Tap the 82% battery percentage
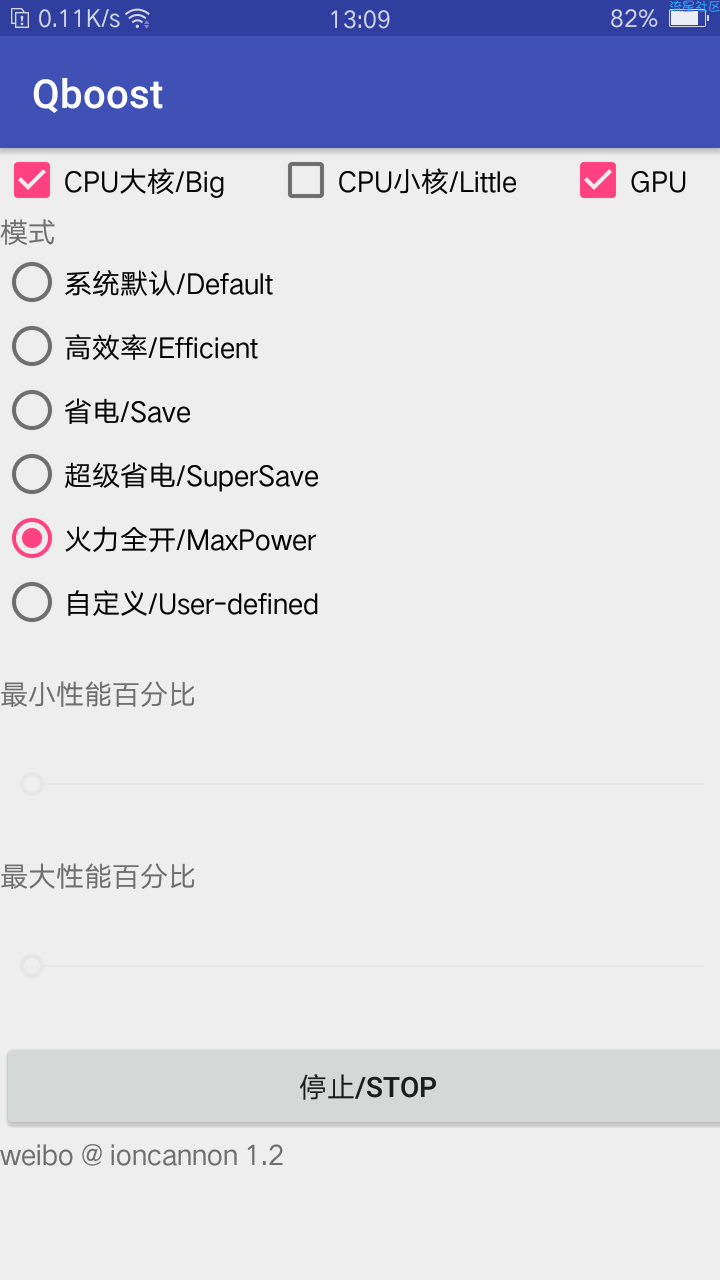The image size is (720, 1280). [634, 18]
